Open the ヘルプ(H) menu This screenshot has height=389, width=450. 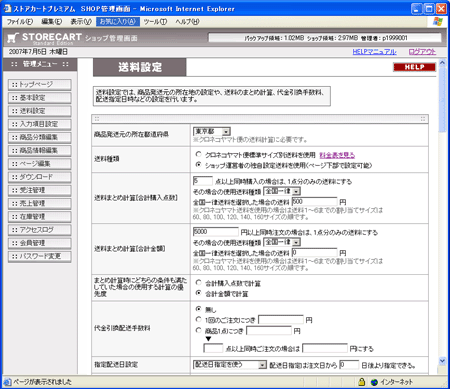click(x=187, y=22)
